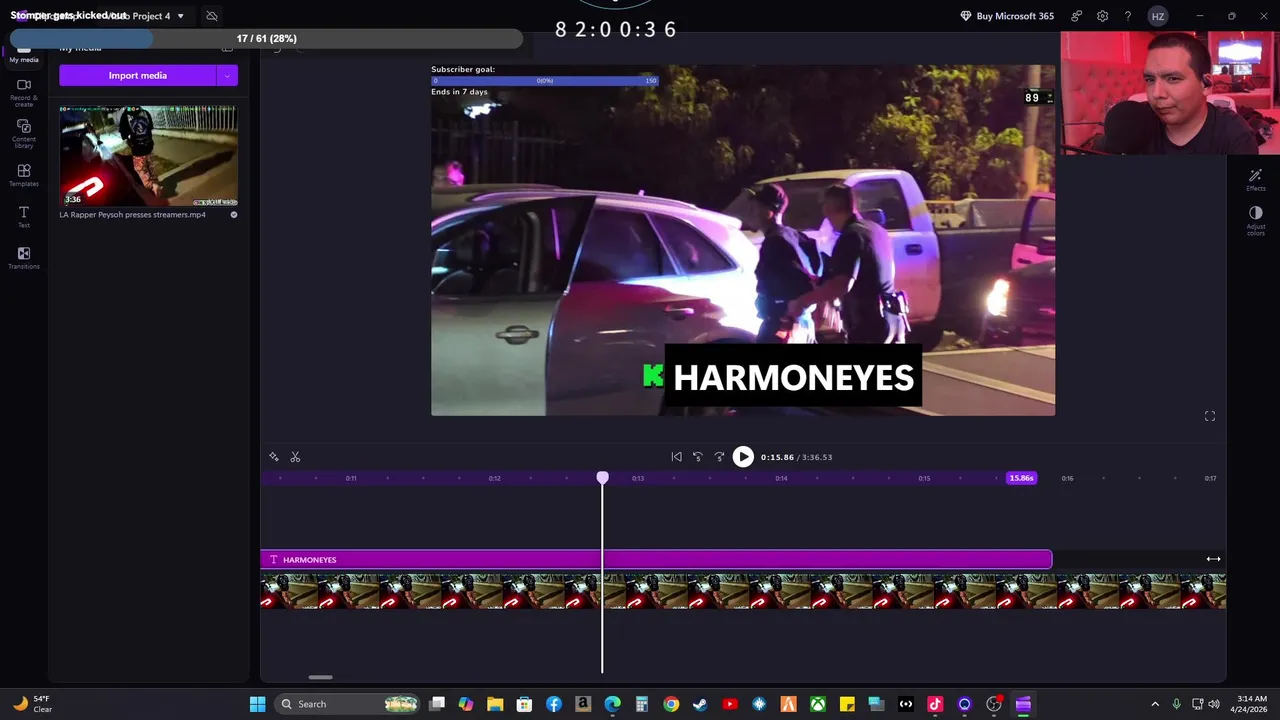Open Facebook from taskbar
The width and height of the screenshot is (1280, 720).
[x=554, y=704]
